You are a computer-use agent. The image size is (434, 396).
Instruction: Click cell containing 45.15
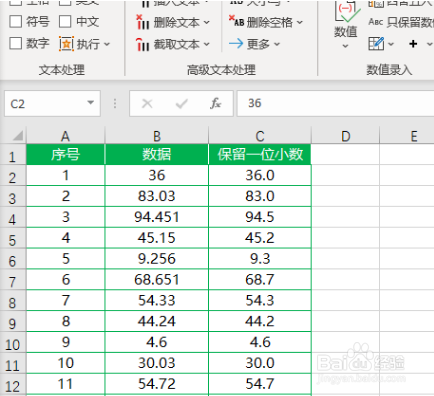tap(157, 238)
